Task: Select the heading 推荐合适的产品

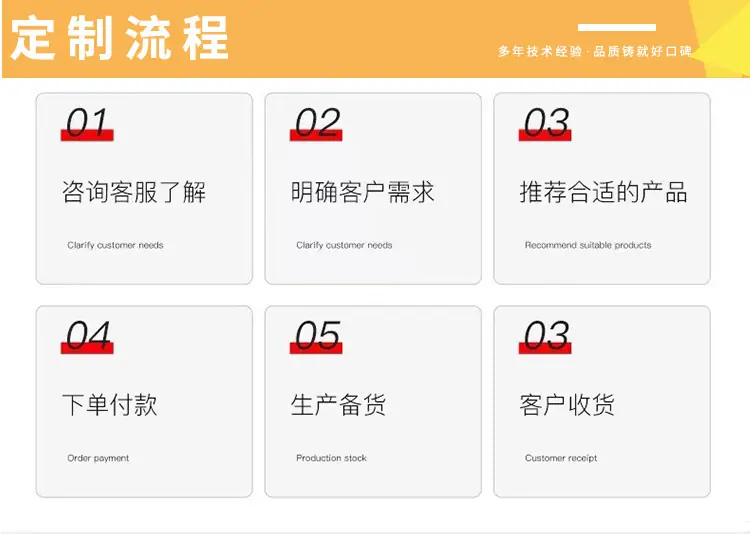Action: (604, 192)
